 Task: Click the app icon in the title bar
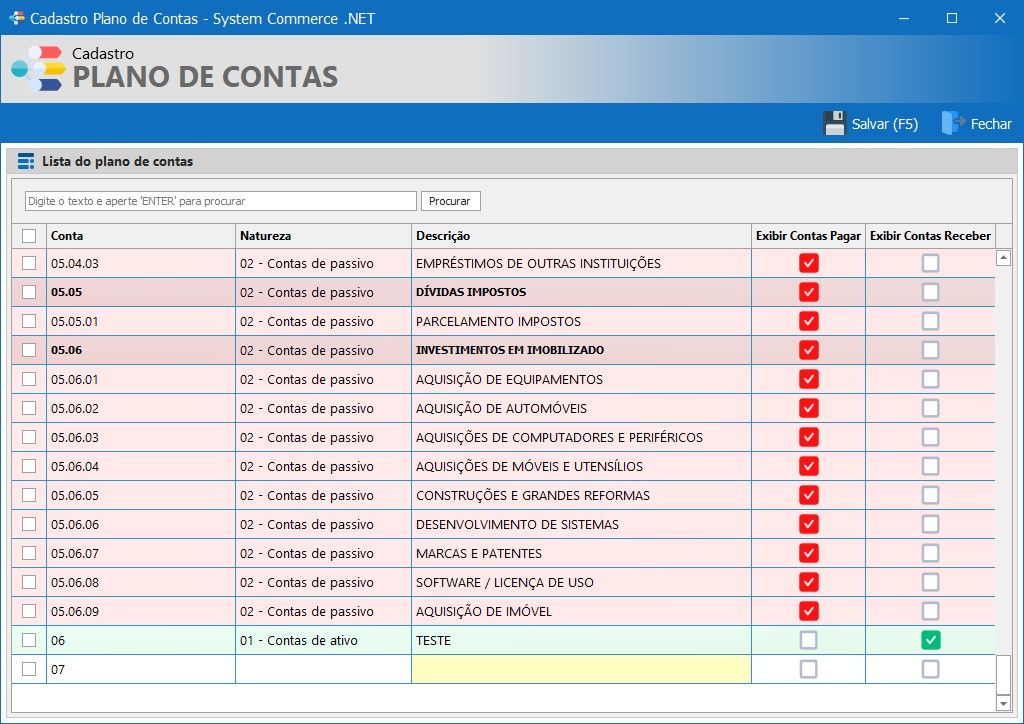pyautogui.click(x=17, y=18)
